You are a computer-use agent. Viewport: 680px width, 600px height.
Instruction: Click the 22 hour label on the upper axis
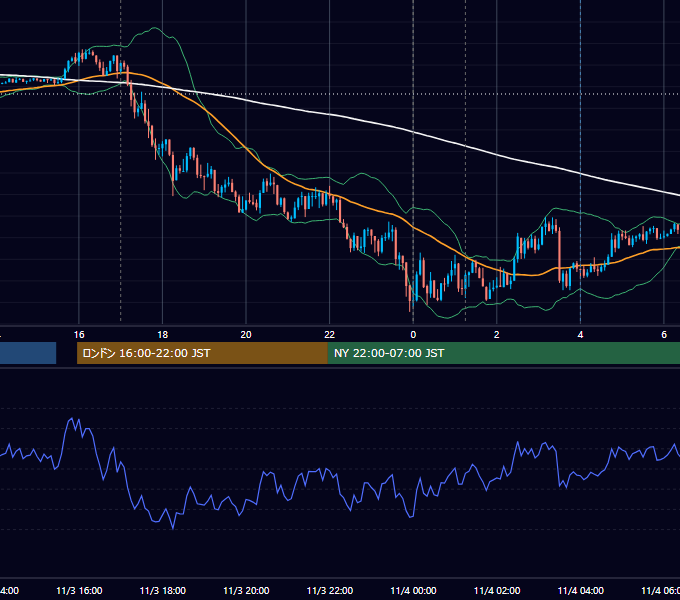coord(330,335)
